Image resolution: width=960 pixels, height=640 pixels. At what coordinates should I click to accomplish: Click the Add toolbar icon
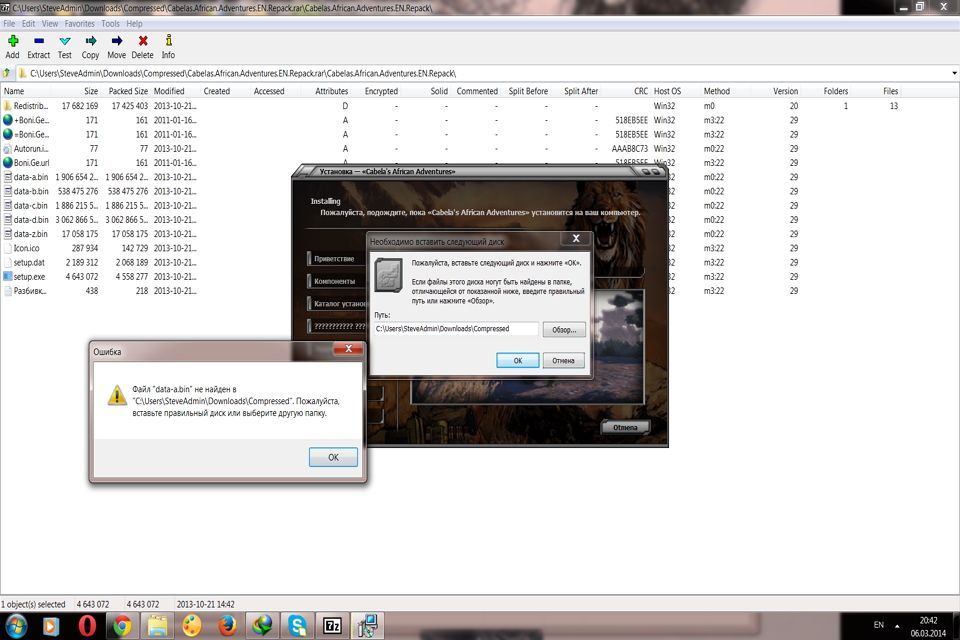point(13,41)
